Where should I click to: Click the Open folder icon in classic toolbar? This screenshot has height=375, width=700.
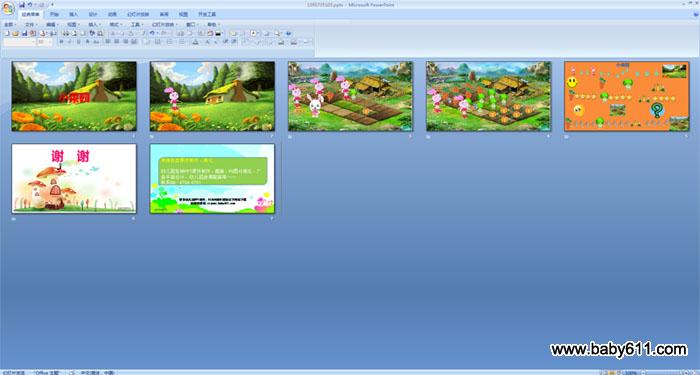click(15, 33)
